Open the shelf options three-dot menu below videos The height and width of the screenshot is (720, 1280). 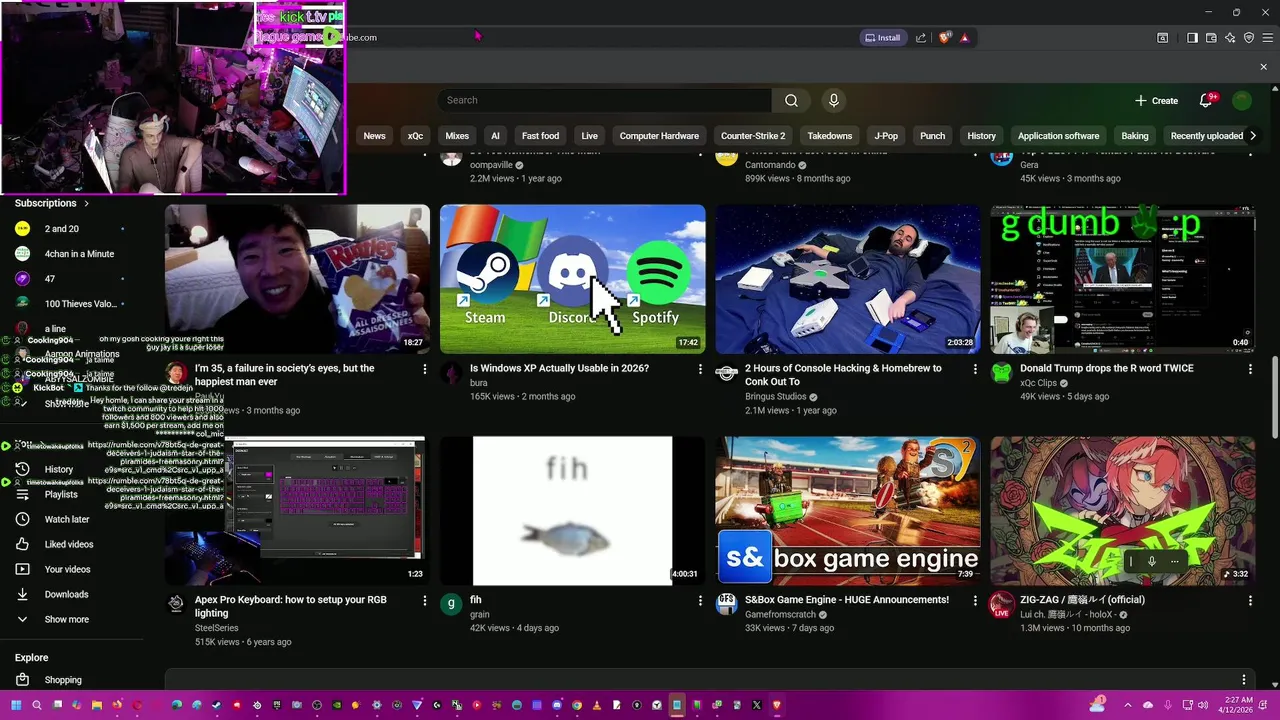(x=1244, y=680)
